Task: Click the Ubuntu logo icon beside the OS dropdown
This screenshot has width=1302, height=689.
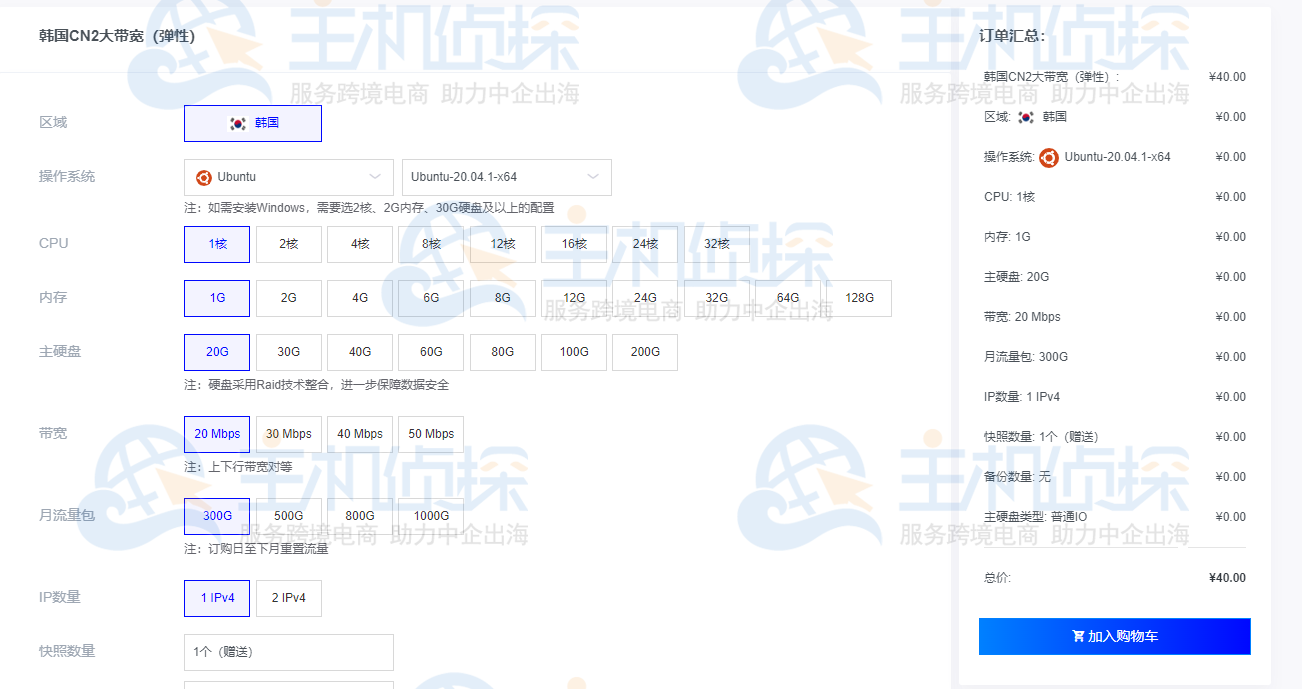Action: 202,176
